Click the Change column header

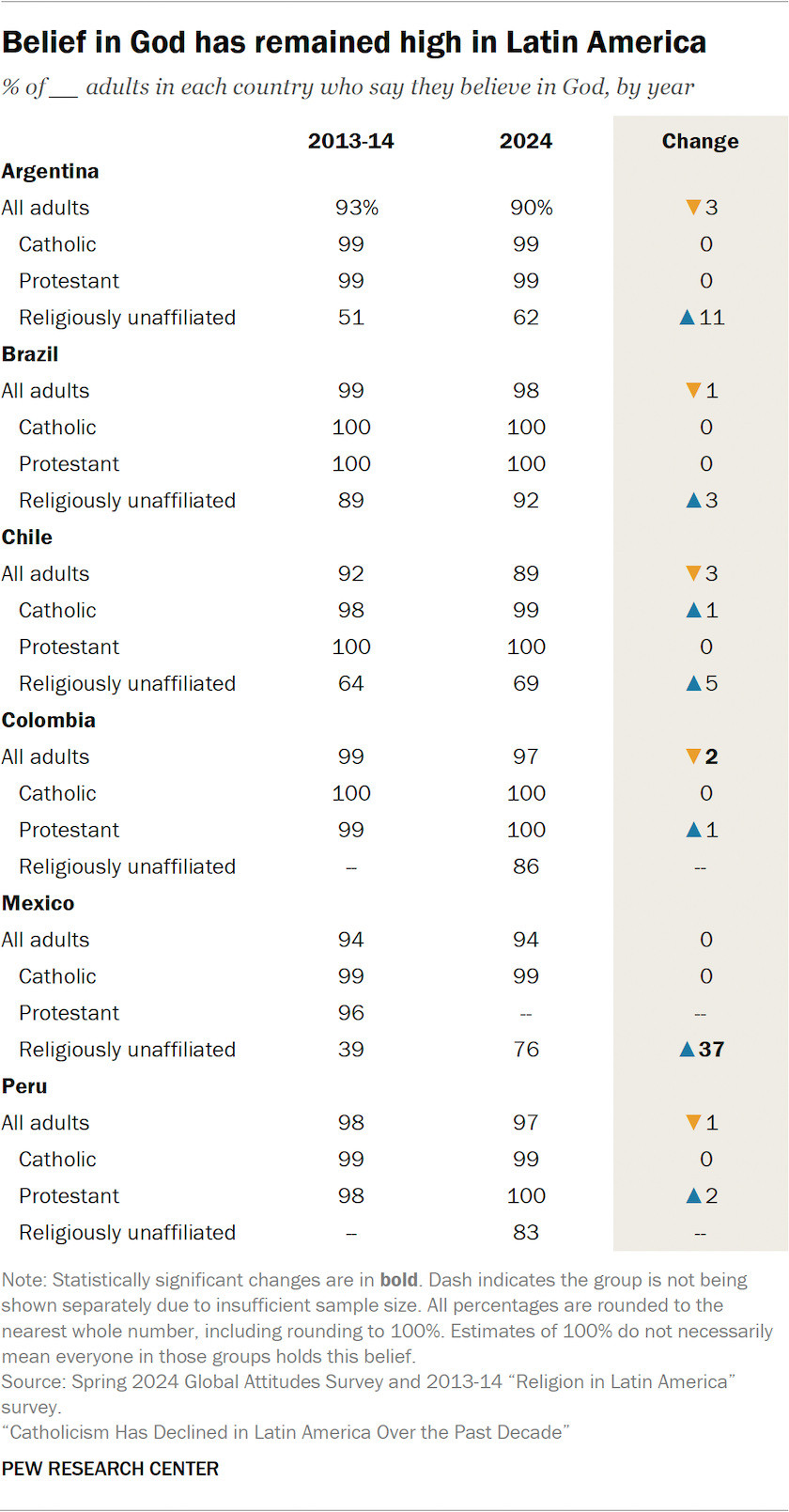pos(700,141)
